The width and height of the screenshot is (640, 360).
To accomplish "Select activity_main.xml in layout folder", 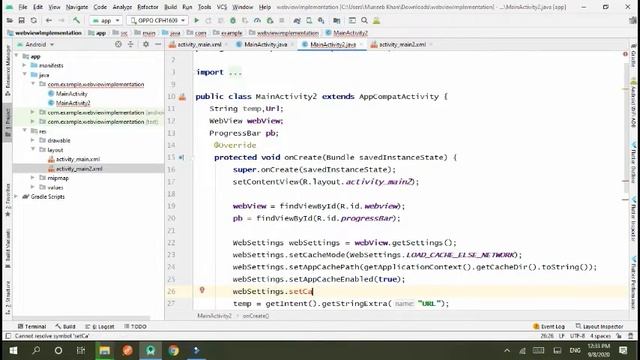I will click(x=78, y=159).
